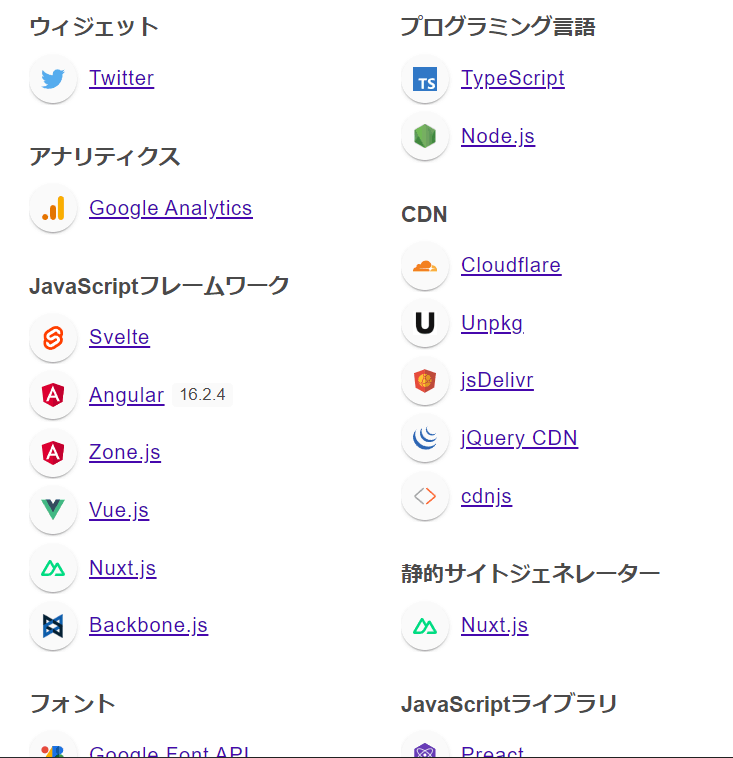Open the Zone.js link

click(125, 452)
